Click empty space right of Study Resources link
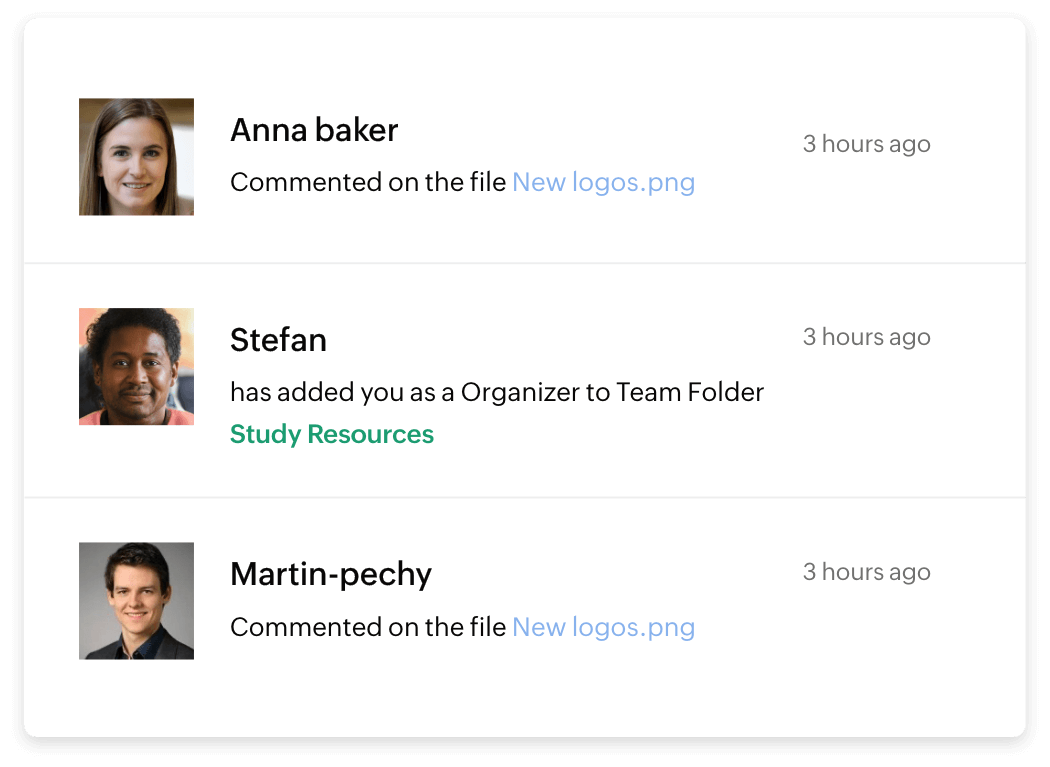1050x767 pixels. coord(650,436)
